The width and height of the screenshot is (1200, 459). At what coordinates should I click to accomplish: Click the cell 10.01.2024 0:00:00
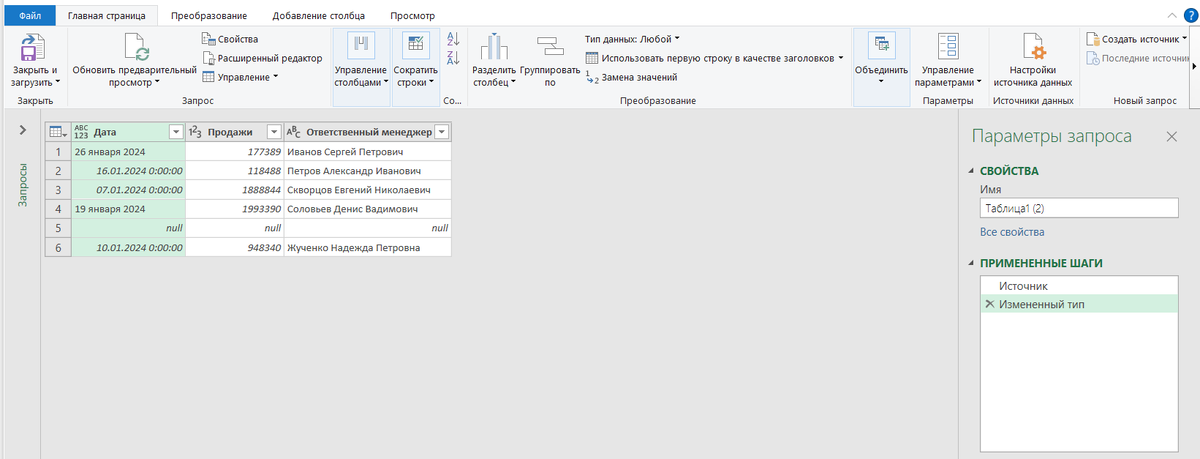[129, 247]
